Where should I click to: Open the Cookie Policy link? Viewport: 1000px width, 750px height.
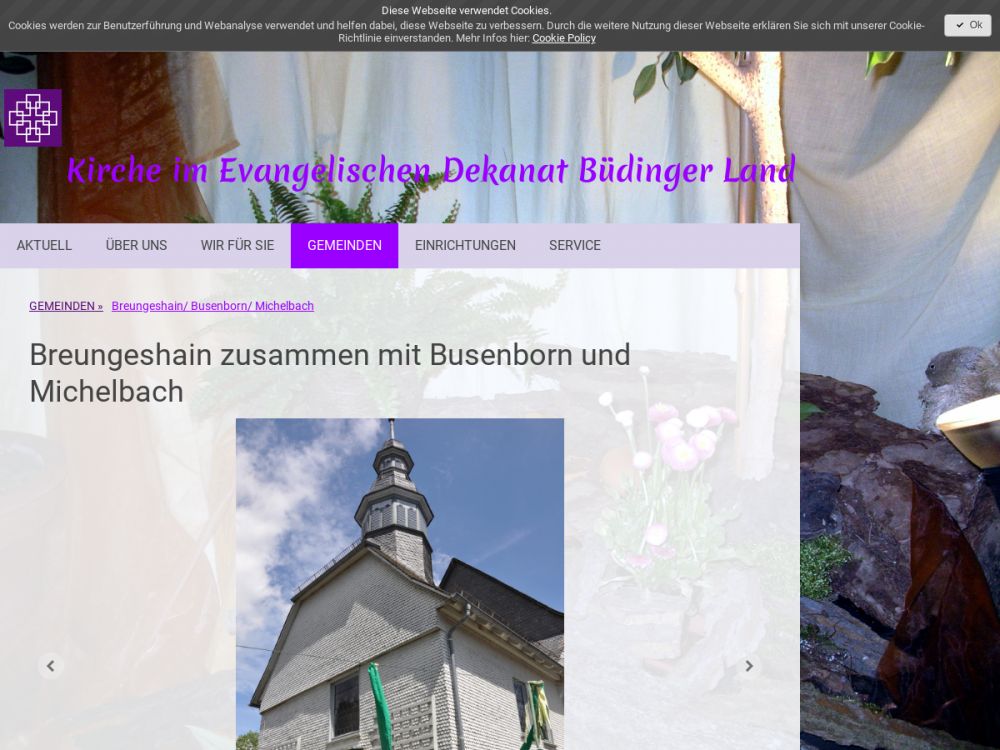(x=563, y=38)
